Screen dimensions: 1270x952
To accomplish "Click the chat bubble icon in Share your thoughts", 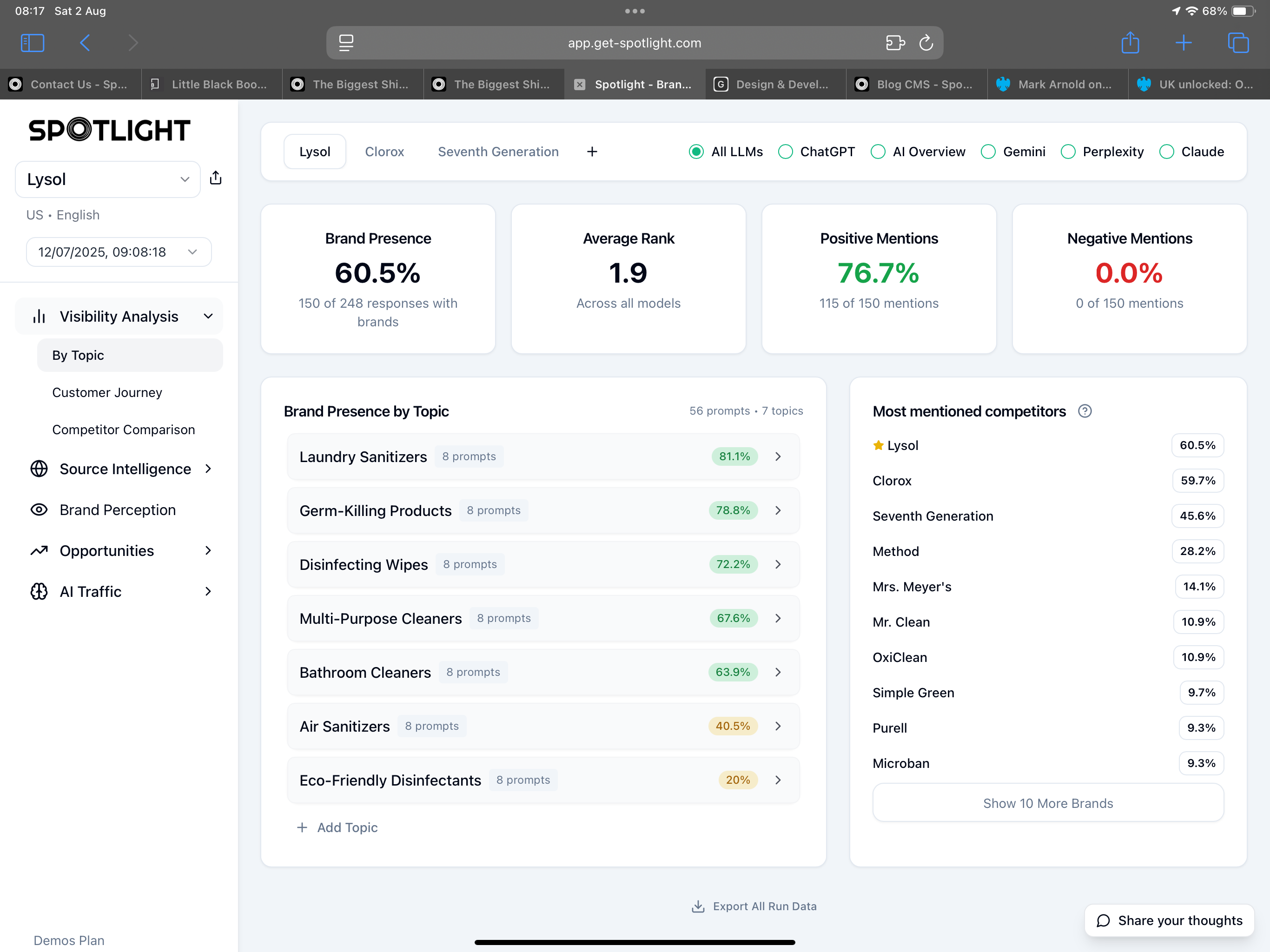I will click(x=1104, y=921).
